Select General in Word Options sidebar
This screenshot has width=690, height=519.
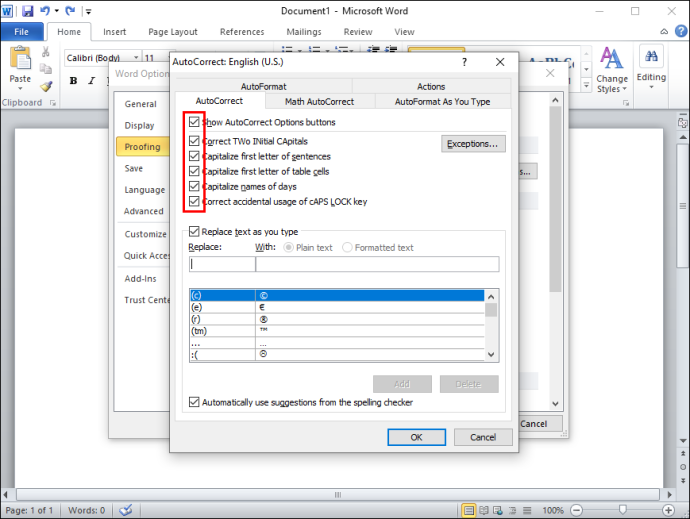(141, 104)
